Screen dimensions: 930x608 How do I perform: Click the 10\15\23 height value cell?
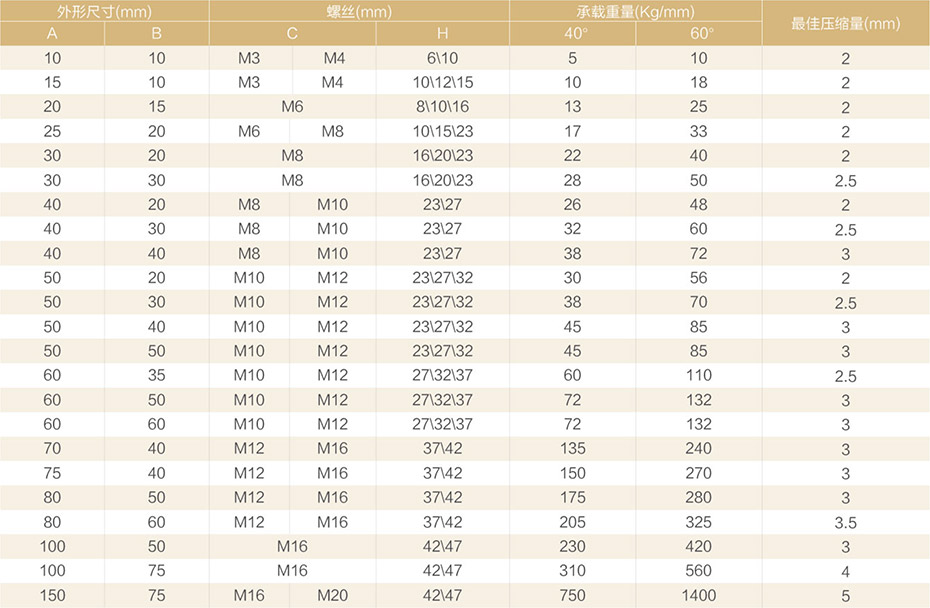coord(442,132)
